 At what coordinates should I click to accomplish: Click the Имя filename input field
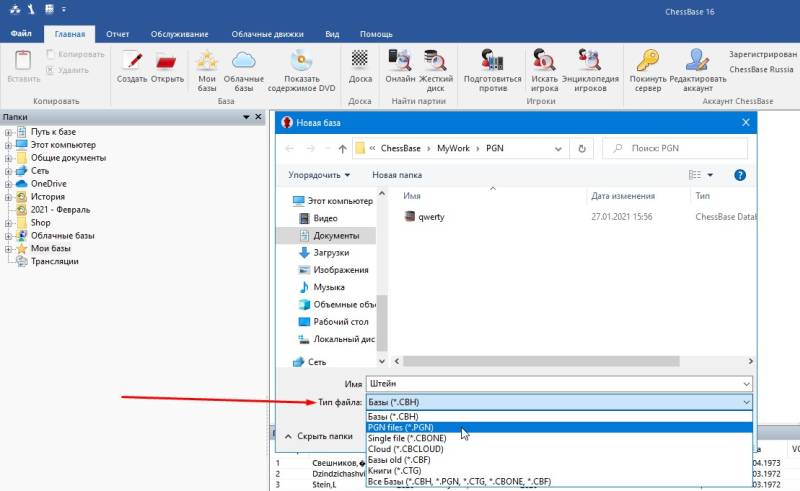pos(558,383)
